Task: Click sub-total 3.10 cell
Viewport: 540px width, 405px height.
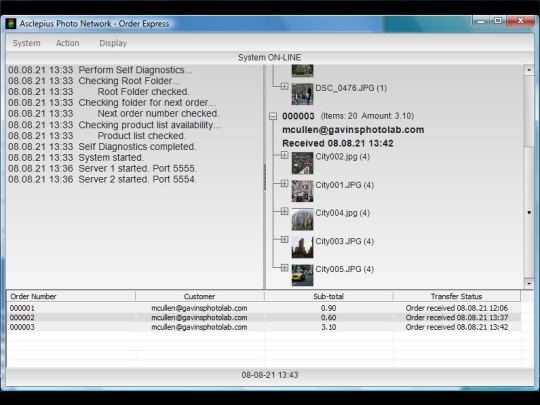Action: [329, 327]
